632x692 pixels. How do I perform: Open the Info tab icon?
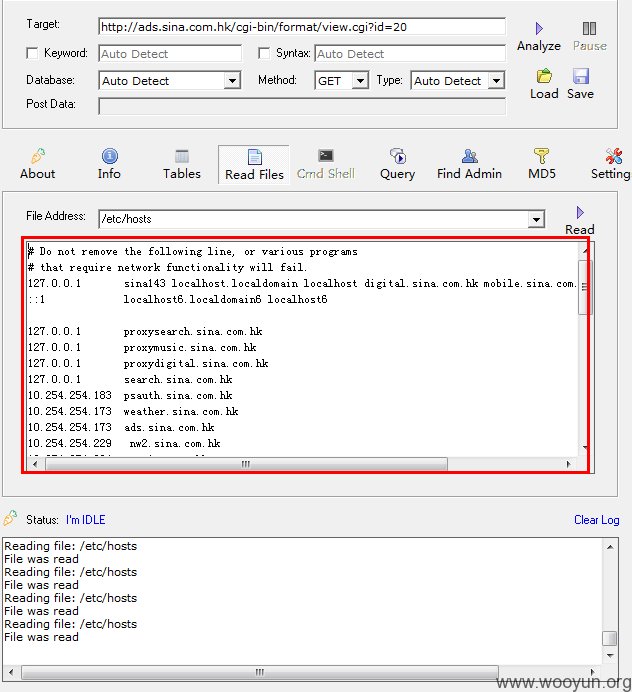[109, 156]
